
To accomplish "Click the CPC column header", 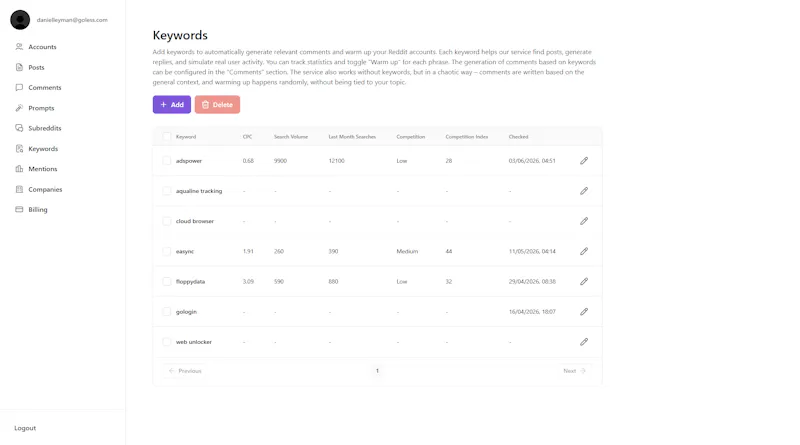I will pos(247,137).
